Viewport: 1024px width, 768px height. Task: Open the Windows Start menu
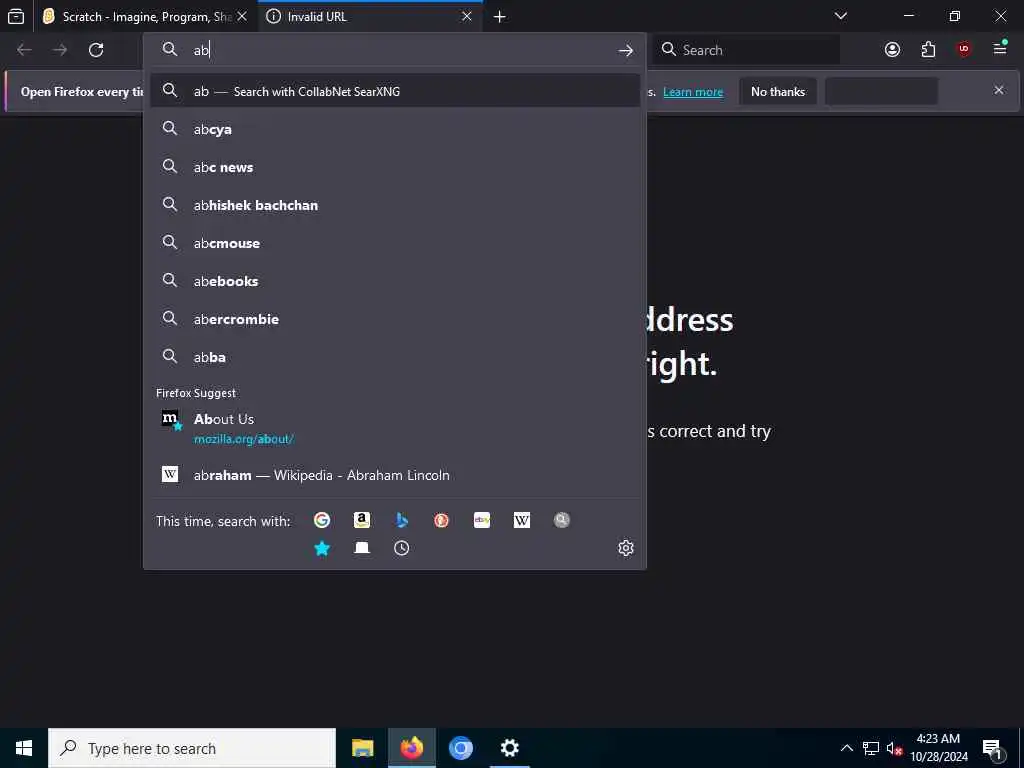[24, 748]
